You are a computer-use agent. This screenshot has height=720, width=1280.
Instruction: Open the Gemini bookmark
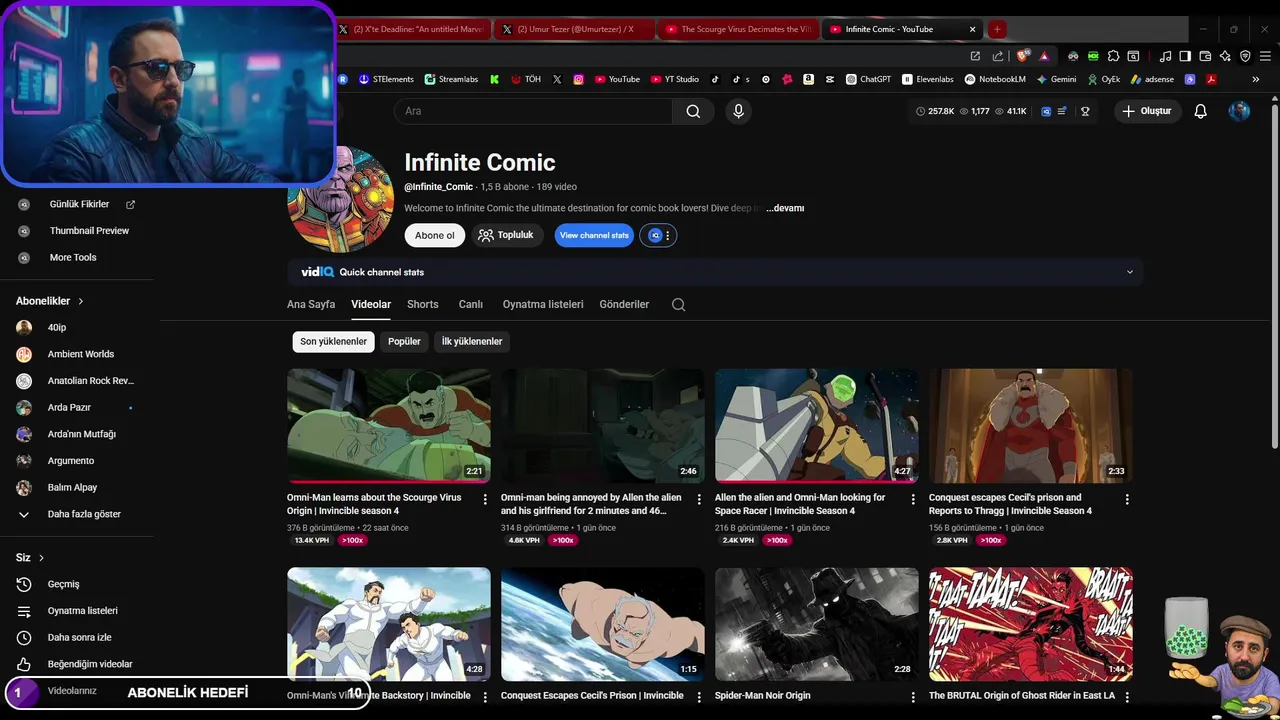[x=1056, y=79]
